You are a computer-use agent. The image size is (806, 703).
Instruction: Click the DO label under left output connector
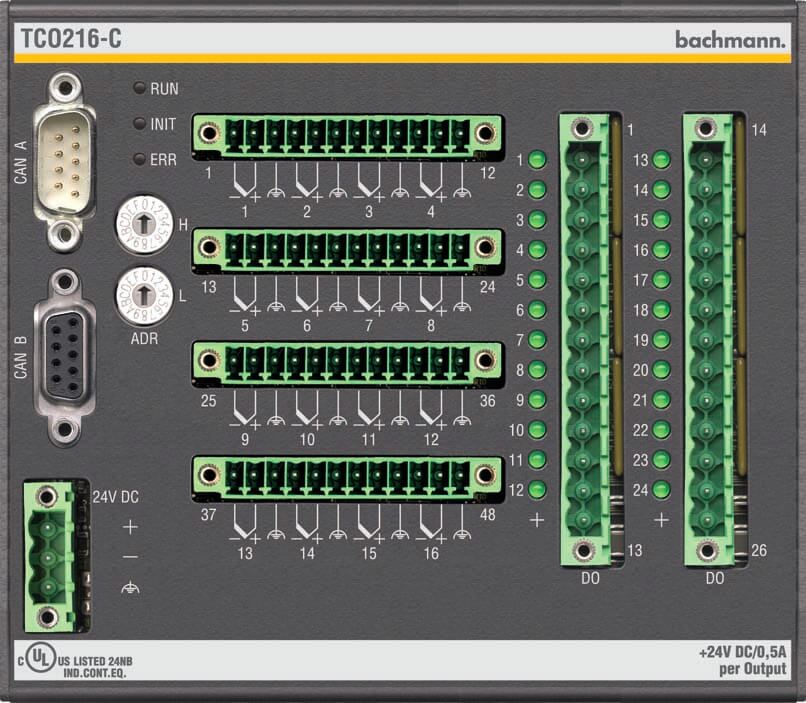point(590,579)
